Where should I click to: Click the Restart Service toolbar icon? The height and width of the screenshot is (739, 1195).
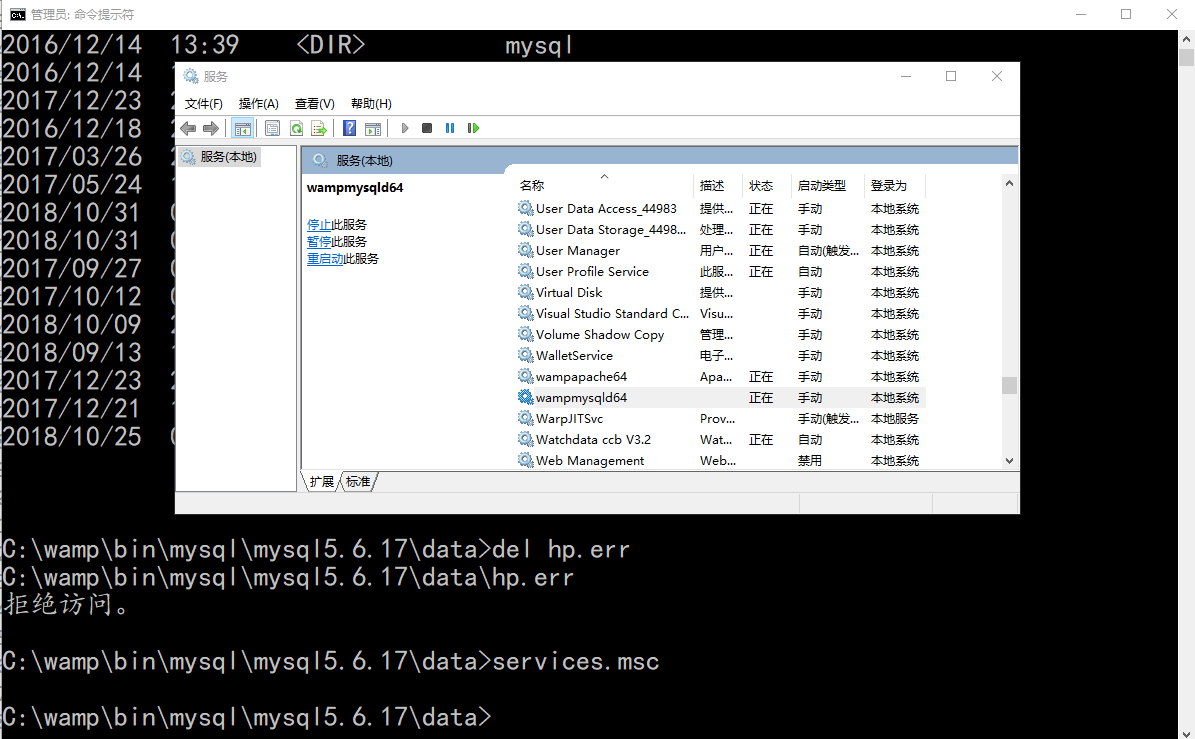[x=474, y=128]
